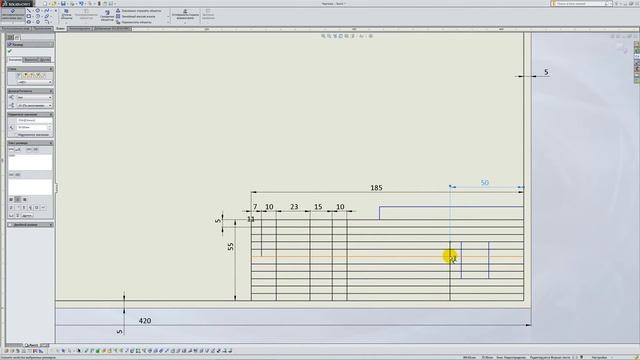640x360 pixels.
Task: Select the 420 dimension
Action: point(145,321)
